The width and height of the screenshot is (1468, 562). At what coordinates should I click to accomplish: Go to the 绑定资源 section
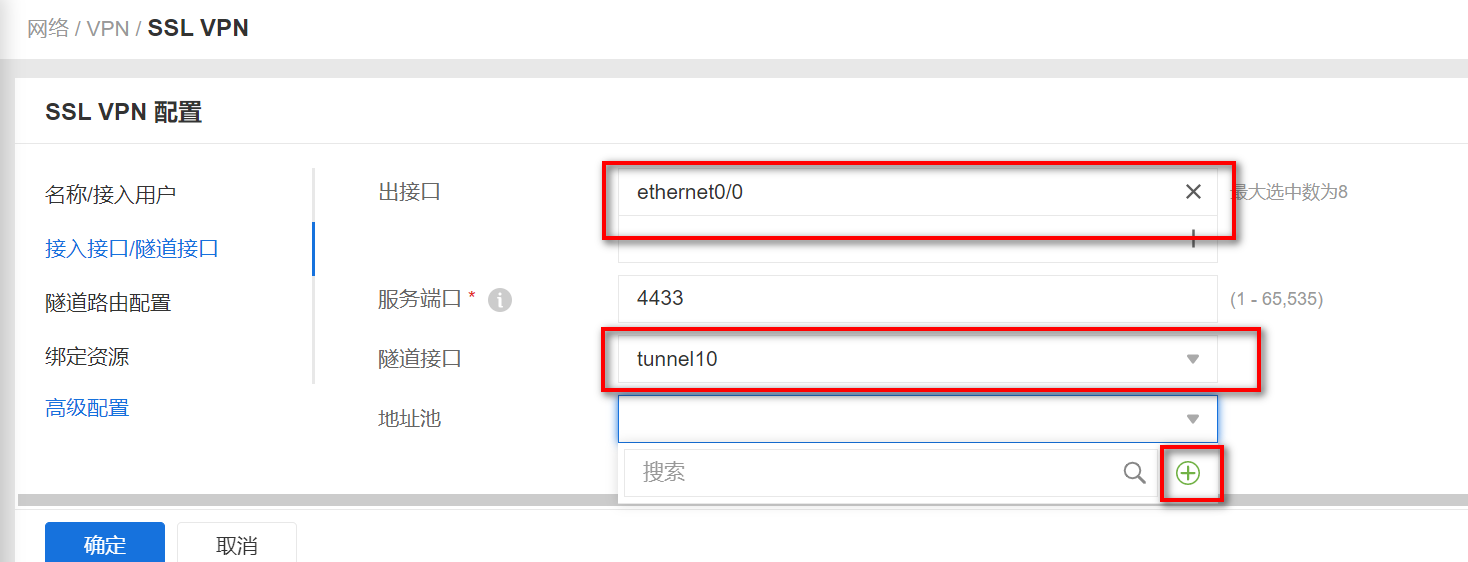point(87,356)
